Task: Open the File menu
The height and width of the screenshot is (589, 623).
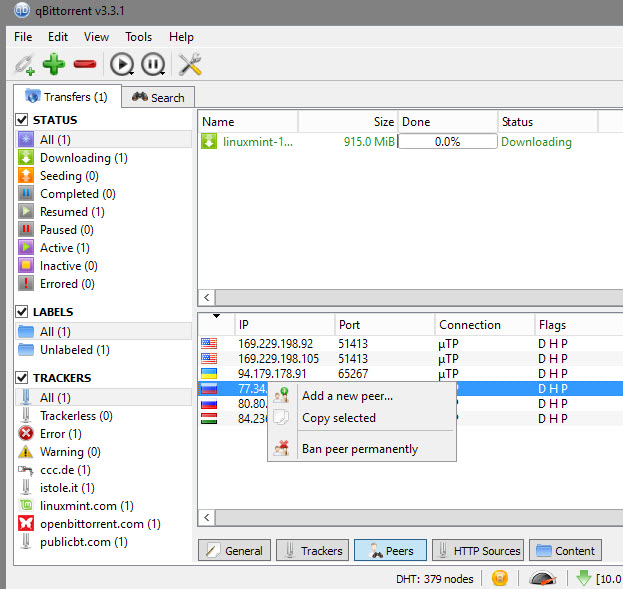Action: click(x=23, y=37)
